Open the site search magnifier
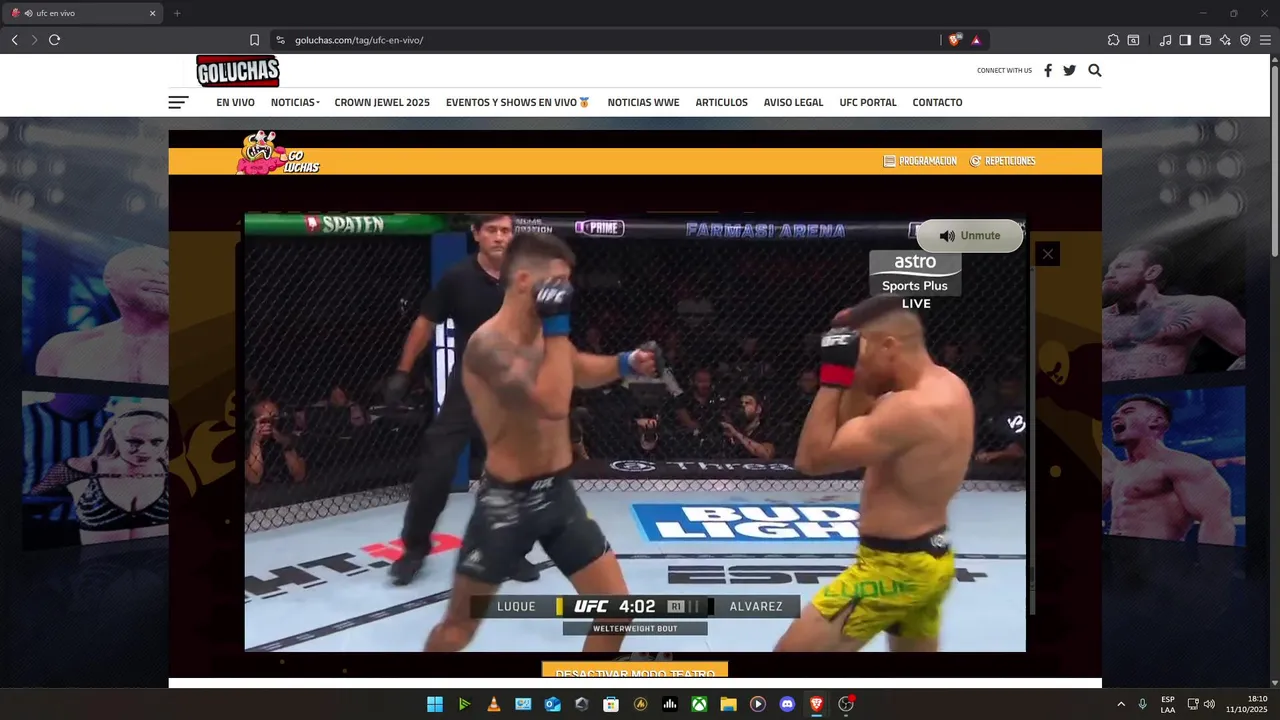Image resolution: width=1280 pixels, height=720 pixels. (1094, 70)
